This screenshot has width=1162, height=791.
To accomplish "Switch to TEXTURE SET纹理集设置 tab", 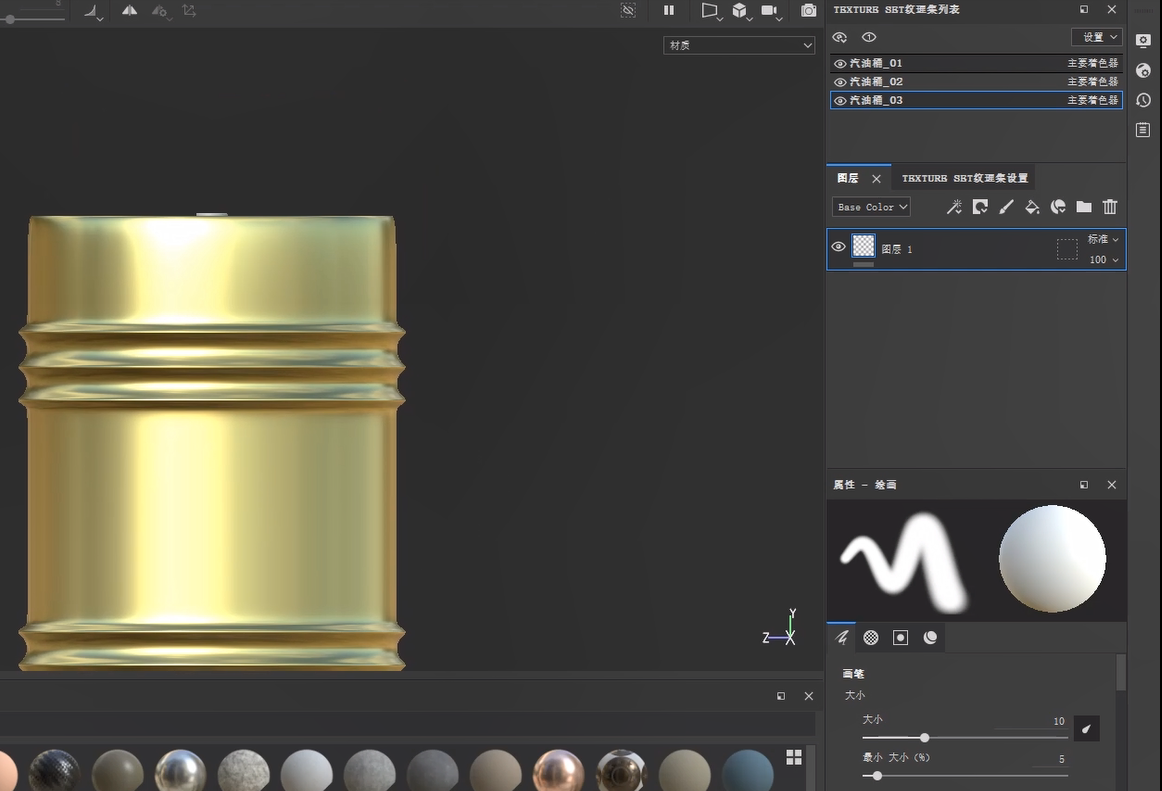I will coord(964,179).
